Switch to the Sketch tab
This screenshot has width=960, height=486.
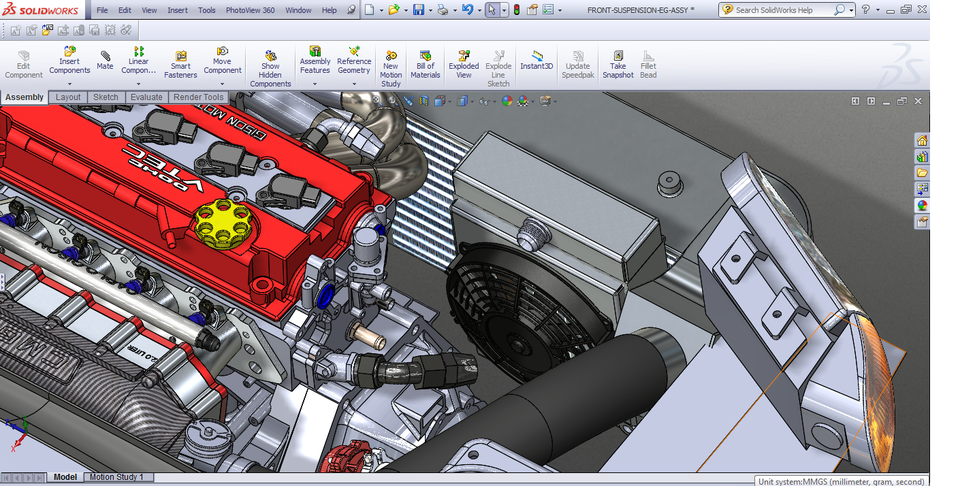[105, 97]
